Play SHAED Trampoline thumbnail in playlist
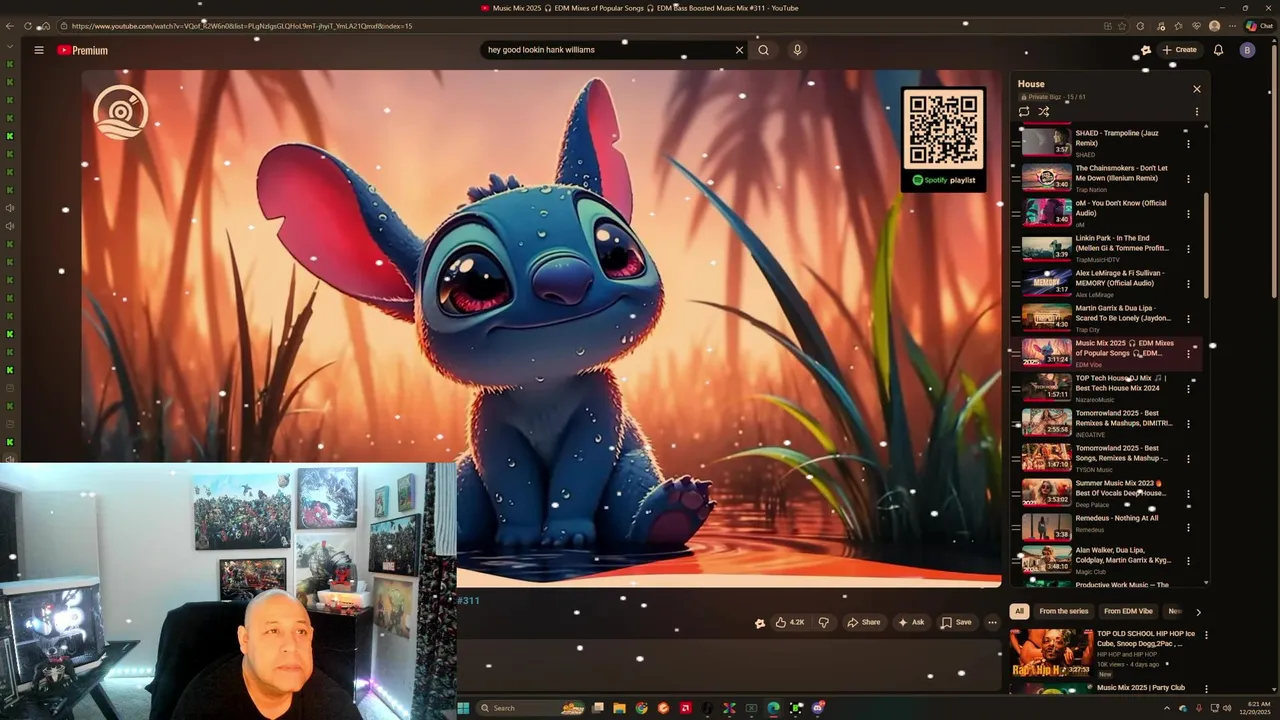This screenshot has width=1280, height=720. 1046,143
